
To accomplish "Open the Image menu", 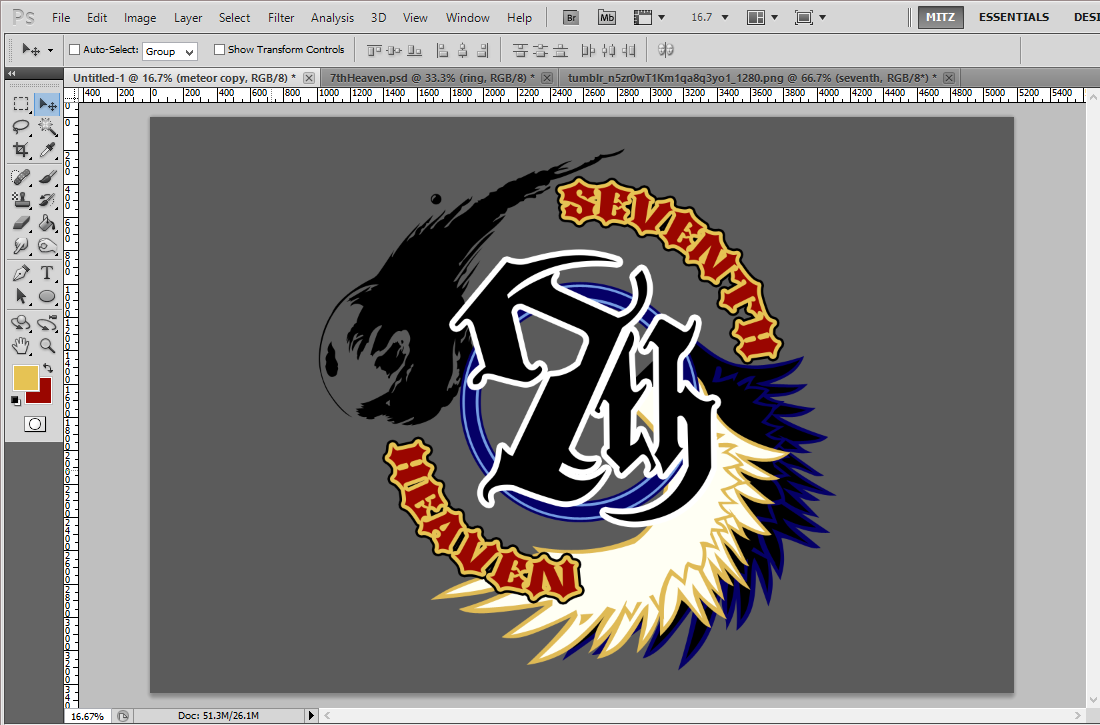I will pos(140,18).
